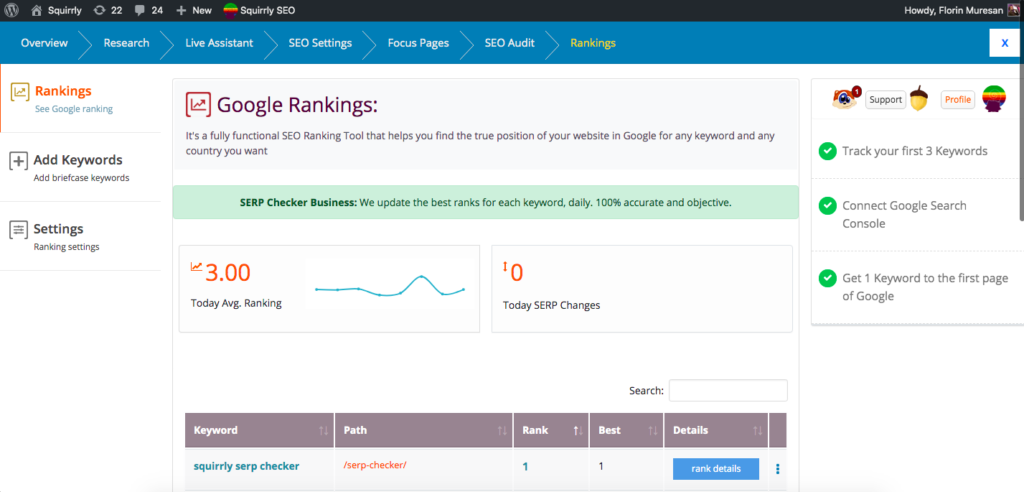Click the average ranking sparkline chart
Screen dimensions: 1024x492
click(x=390, y=286)
